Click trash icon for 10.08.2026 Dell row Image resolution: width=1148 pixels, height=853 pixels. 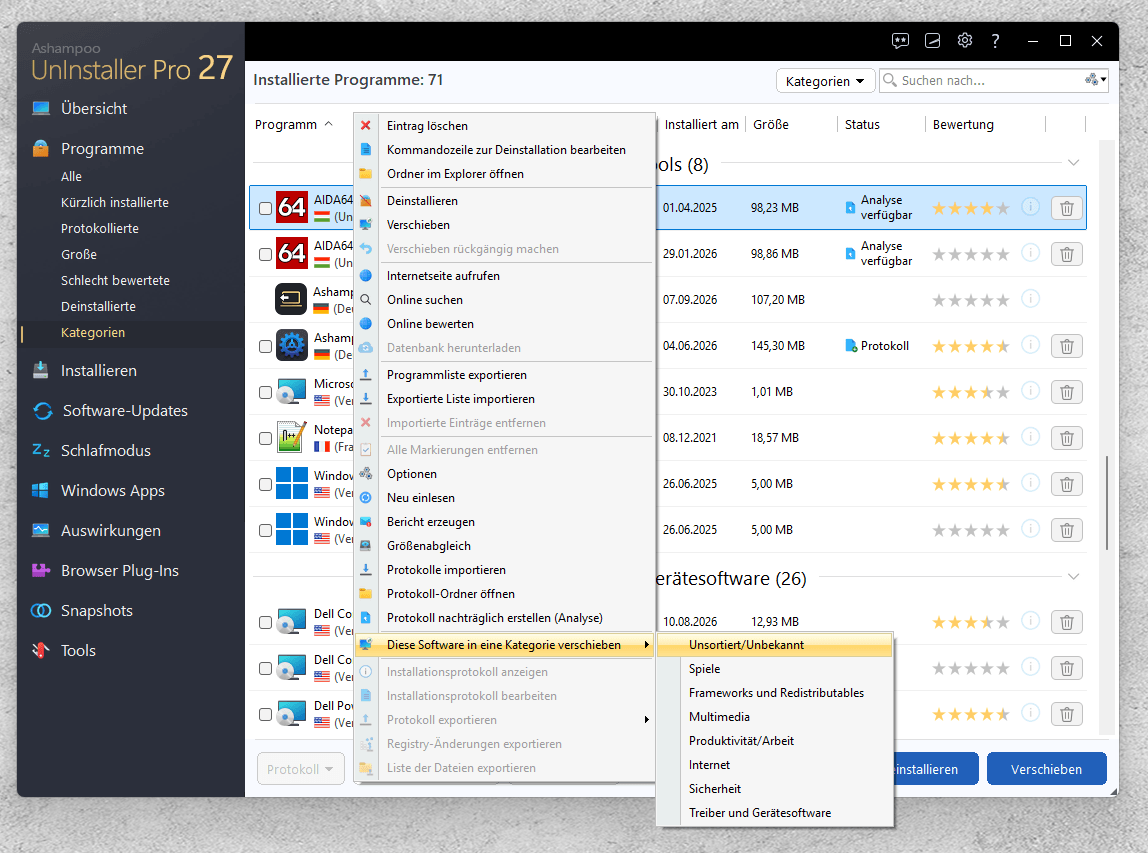point(1067,622)
